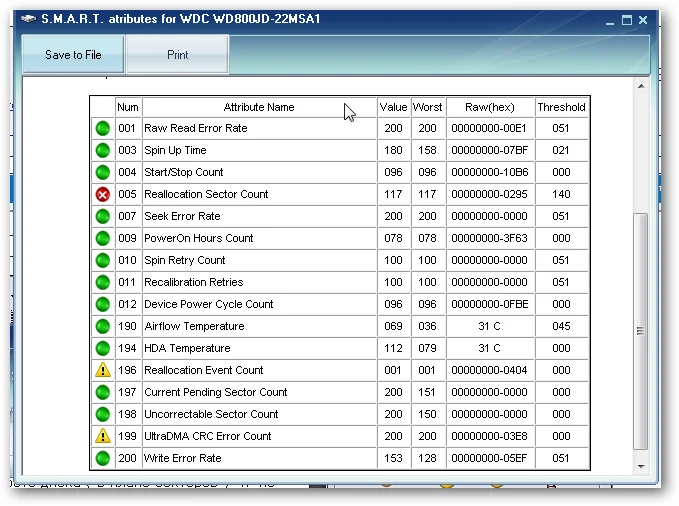Click threshold 045 in Airflow Temperature row
679x506 pixels.
click(561, 326)
